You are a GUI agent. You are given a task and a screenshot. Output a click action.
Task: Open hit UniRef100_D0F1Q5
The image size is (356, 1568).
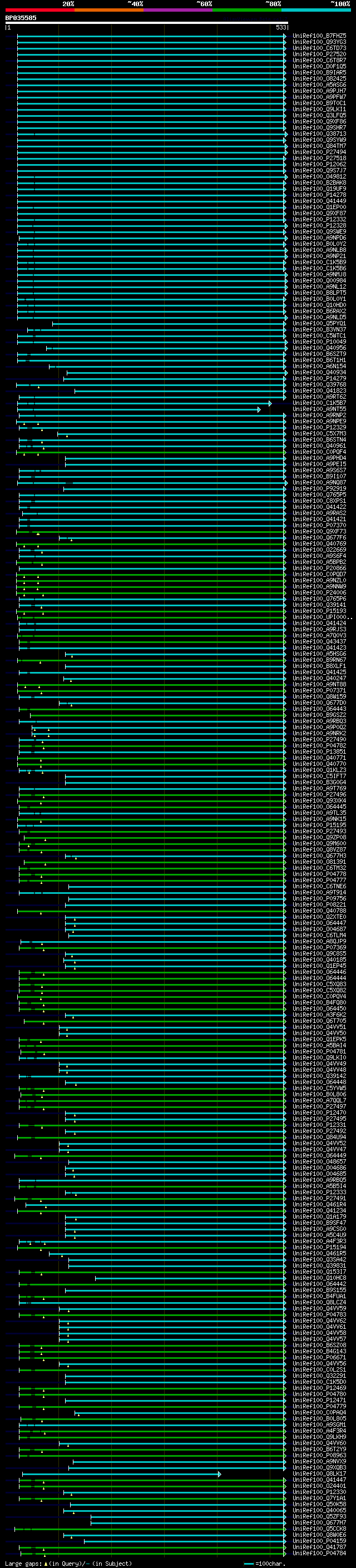coord(319,66)
